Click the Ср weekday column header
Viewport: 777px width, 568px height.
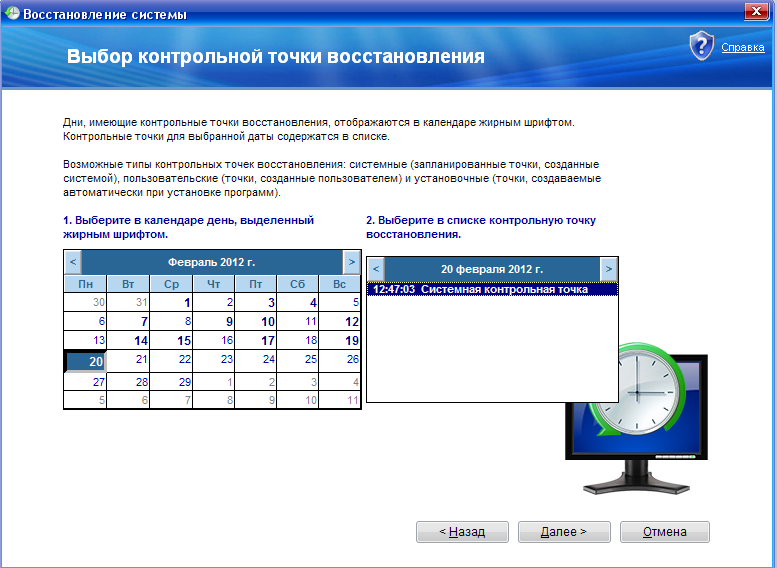coord(171,284)
